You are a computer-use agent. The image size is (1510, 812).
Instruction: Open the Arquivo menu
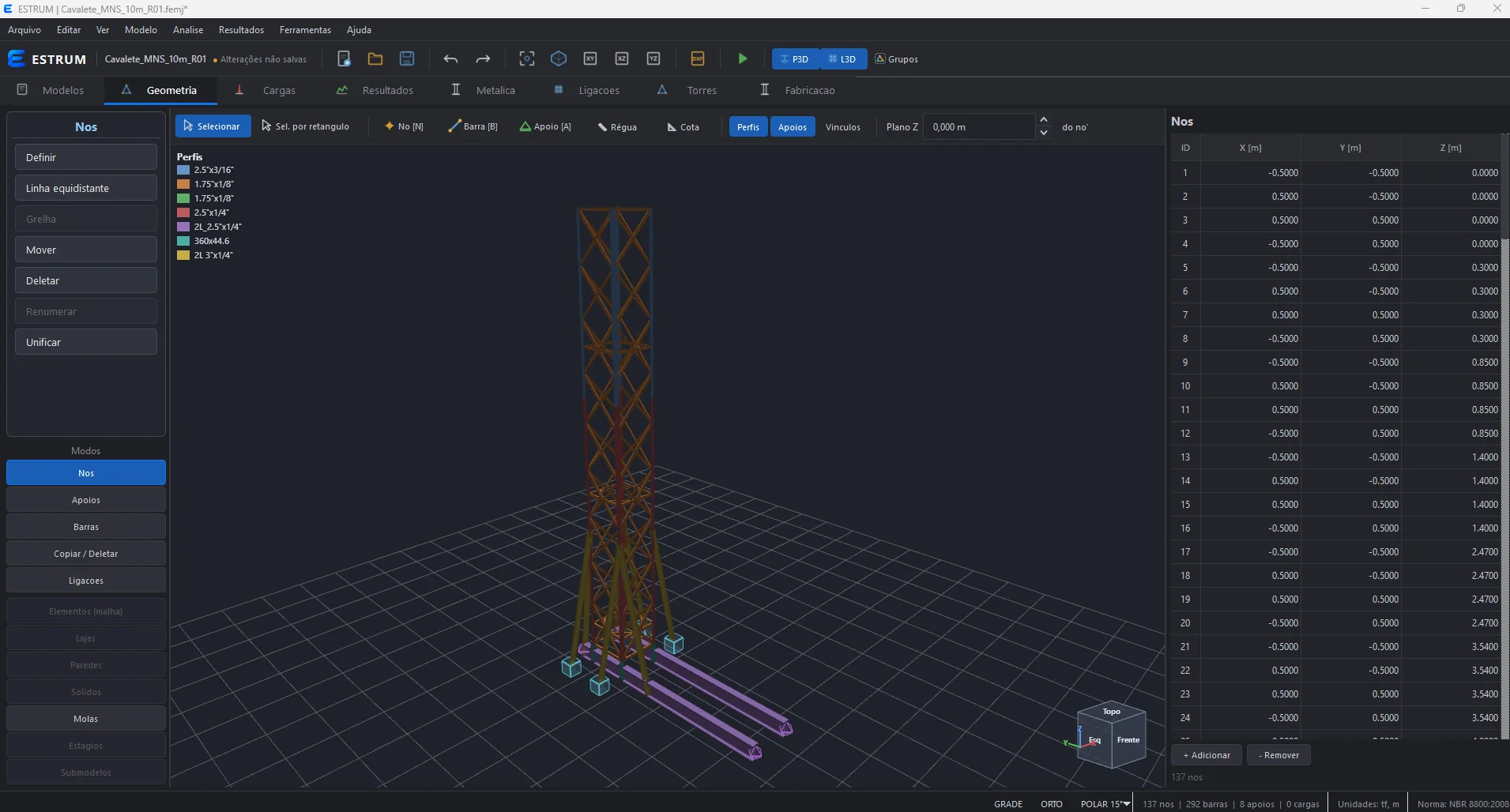[x=24, y=29]
